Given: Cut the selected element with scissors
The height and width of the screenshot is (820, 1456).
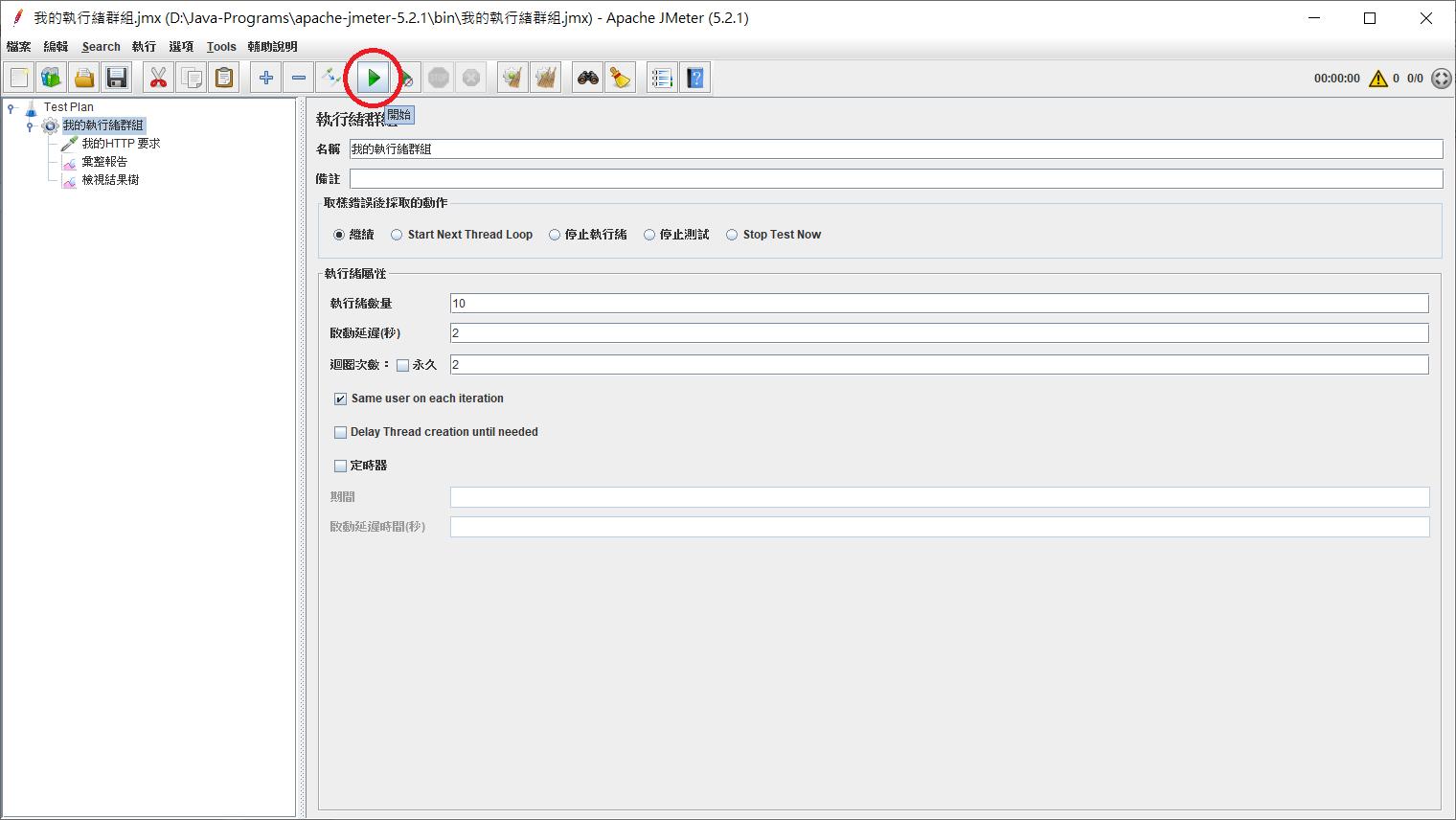Looking at the screenshot, I should [159, 78].
